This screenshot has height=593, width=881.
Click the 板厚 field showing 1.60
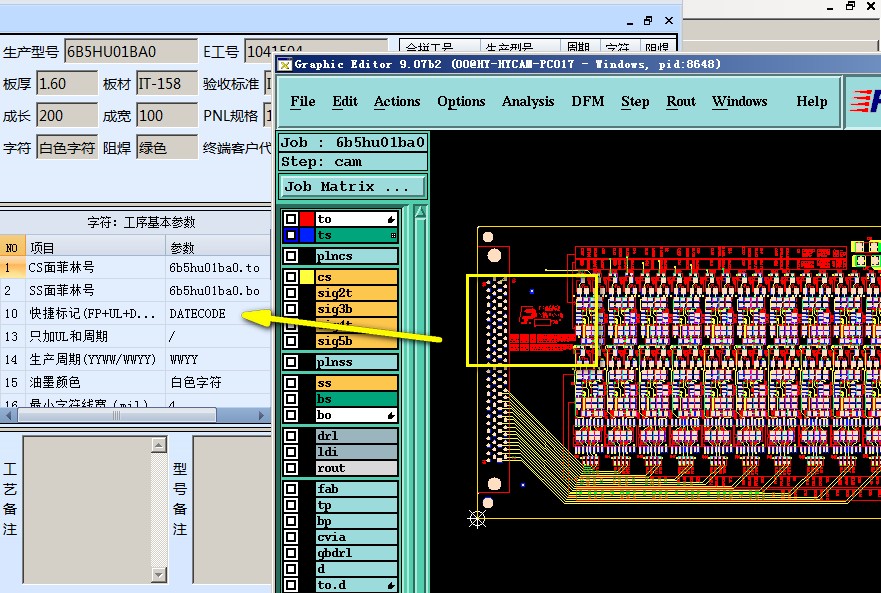[x=67, y=84]
